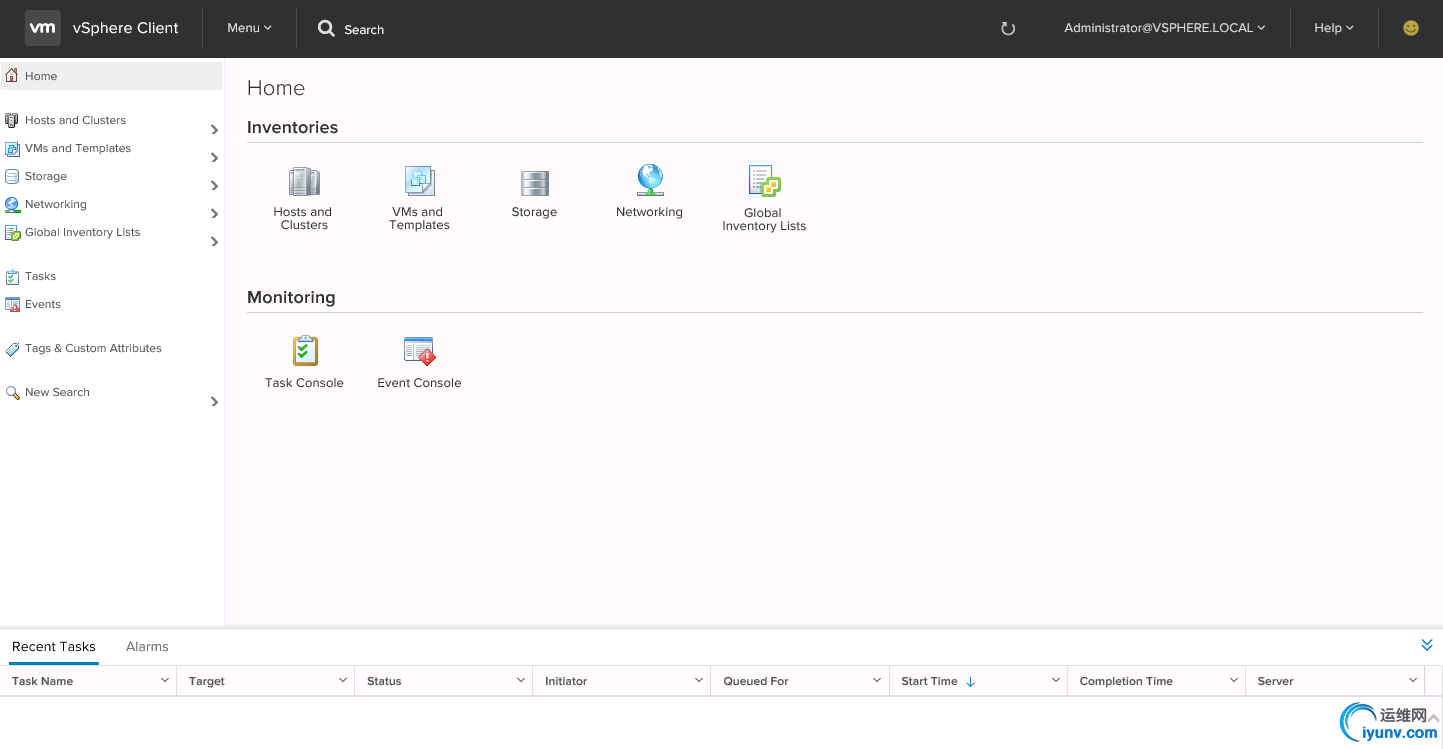Open the Event Console icon

click(x=420, y=351)
